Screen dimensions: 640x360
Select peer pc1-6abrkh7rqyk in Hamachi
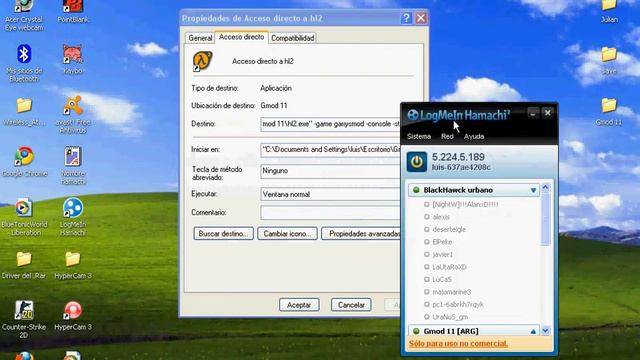(x=458, y=304)
